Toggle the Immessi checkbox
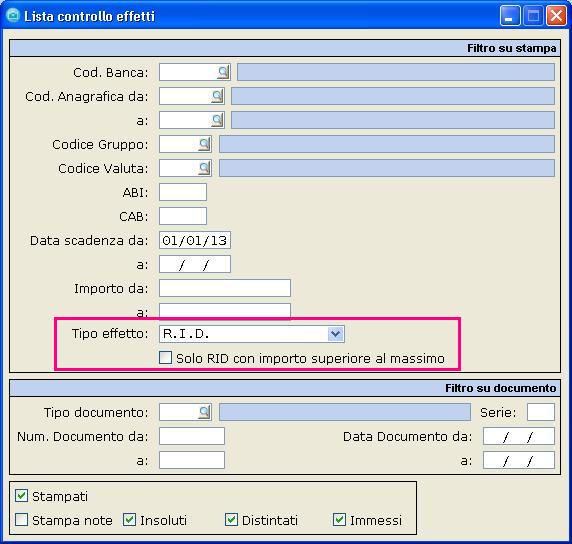Viewport: 572px width, 544px height. coord(339,520)
